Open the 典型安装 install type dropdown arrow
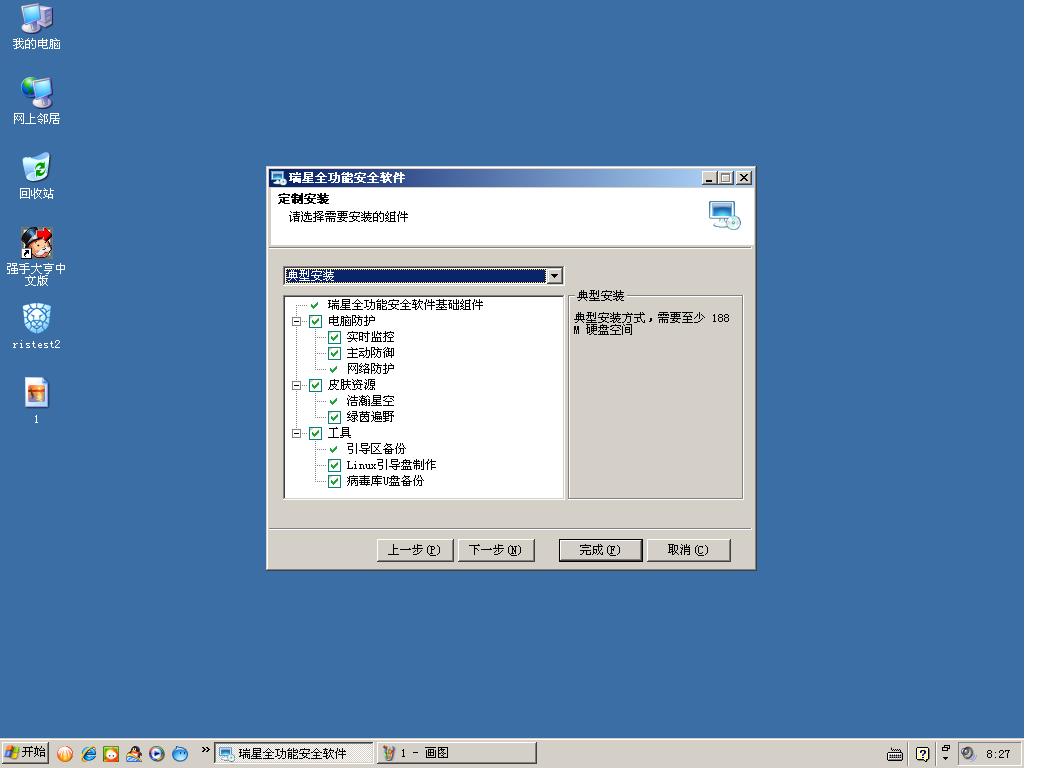Viewport: 1064px width, 768px height. [554, 275]
